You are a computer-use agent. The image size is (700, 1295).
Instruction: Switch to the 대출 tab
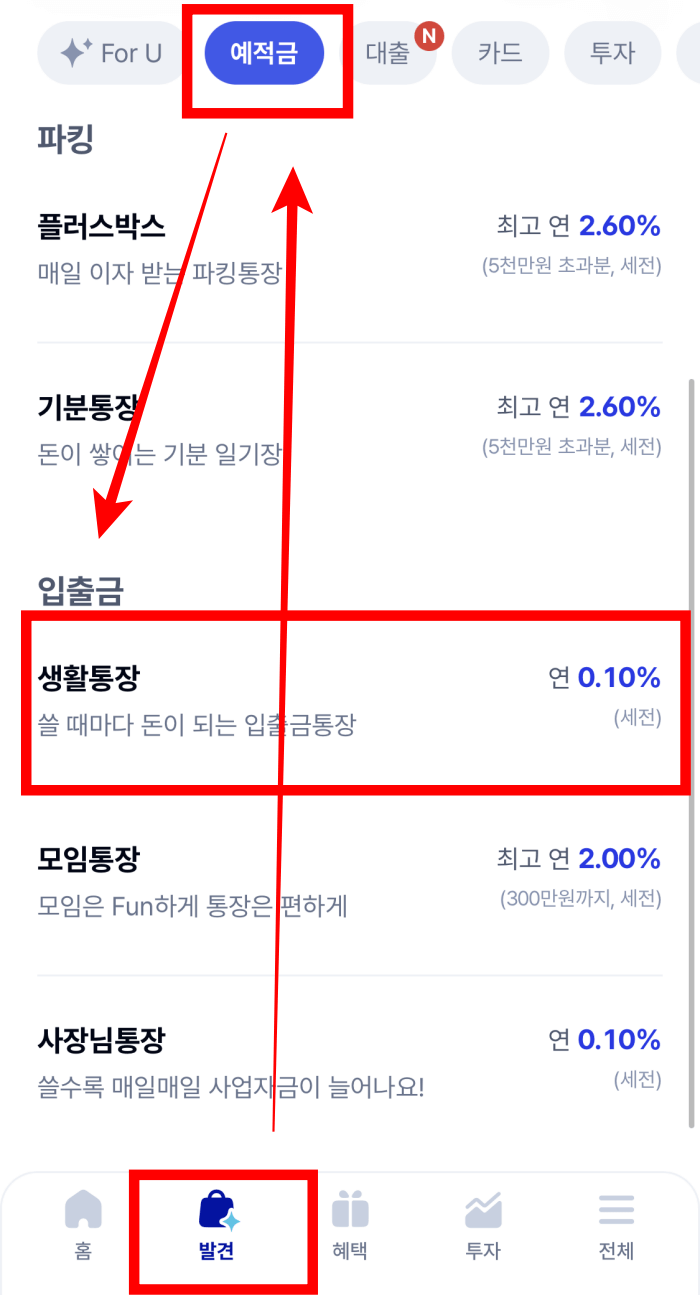[387, 53]
